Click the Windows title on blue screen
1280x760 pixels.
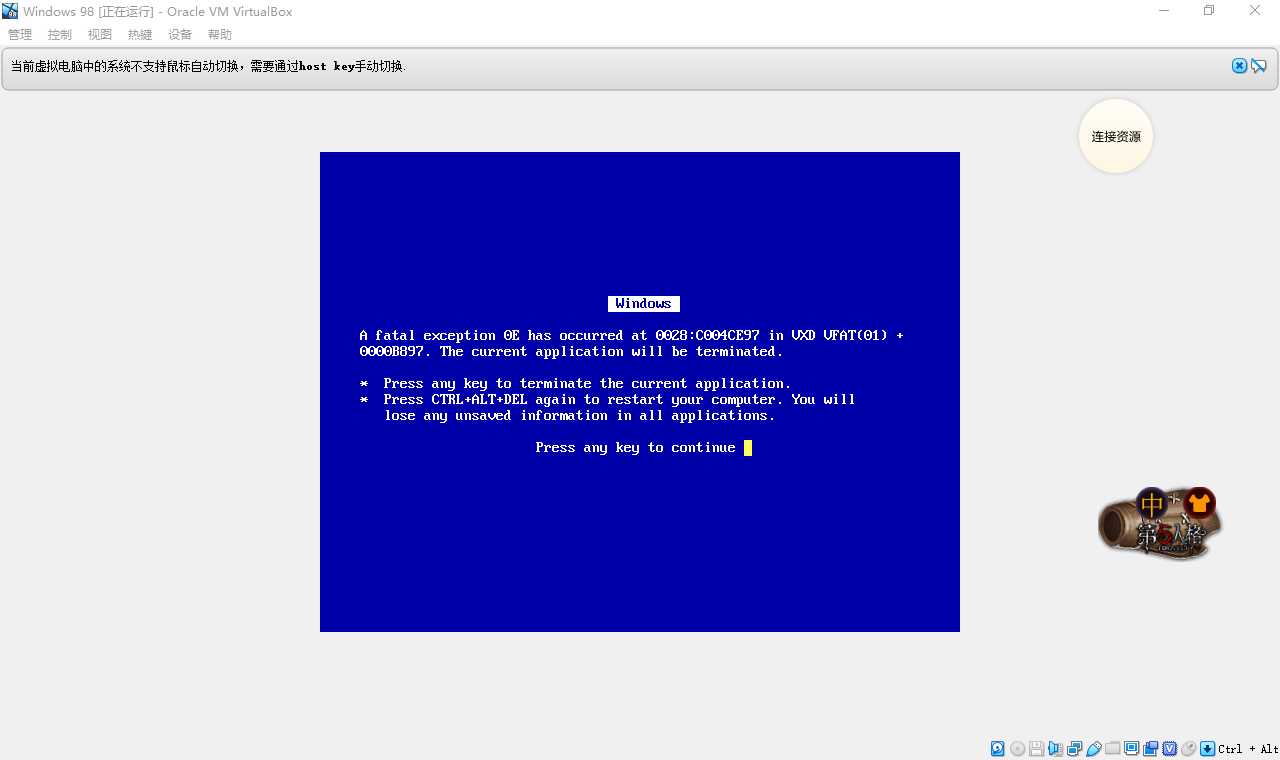(644, 304)
